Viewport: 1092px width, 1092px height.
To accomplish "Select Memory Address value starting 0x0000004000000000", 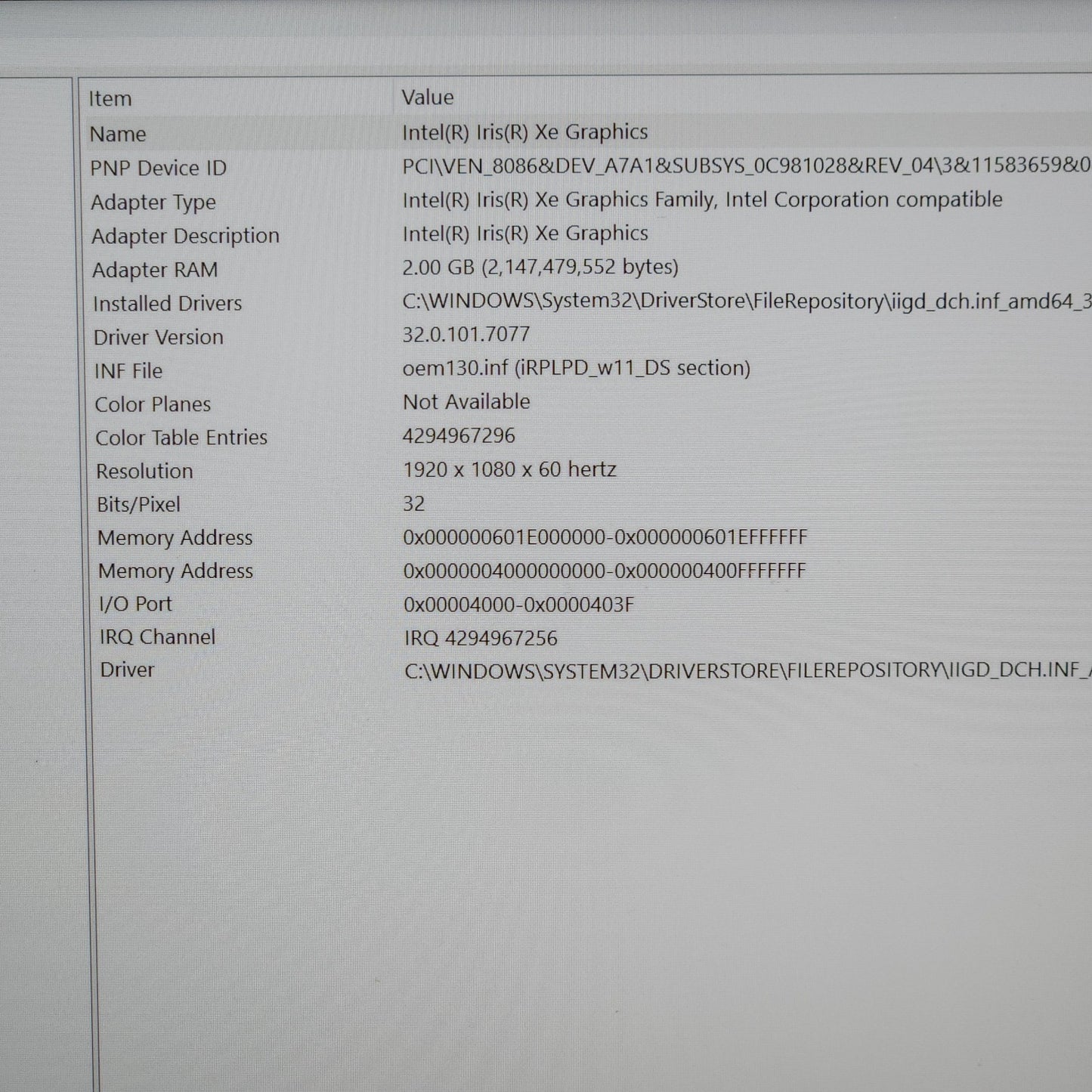I will [604, 571].
